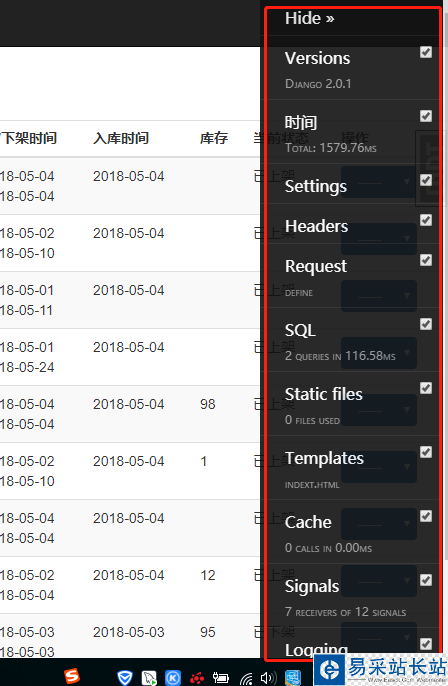Disable the Settings panel checkbox
The height and width of the screenshot is (686, 448).
click(x=426, y=180)
